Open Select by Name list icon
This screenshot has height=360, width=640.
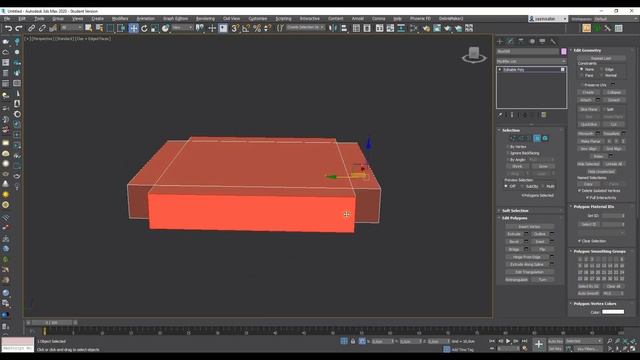[x=99, y=28]
